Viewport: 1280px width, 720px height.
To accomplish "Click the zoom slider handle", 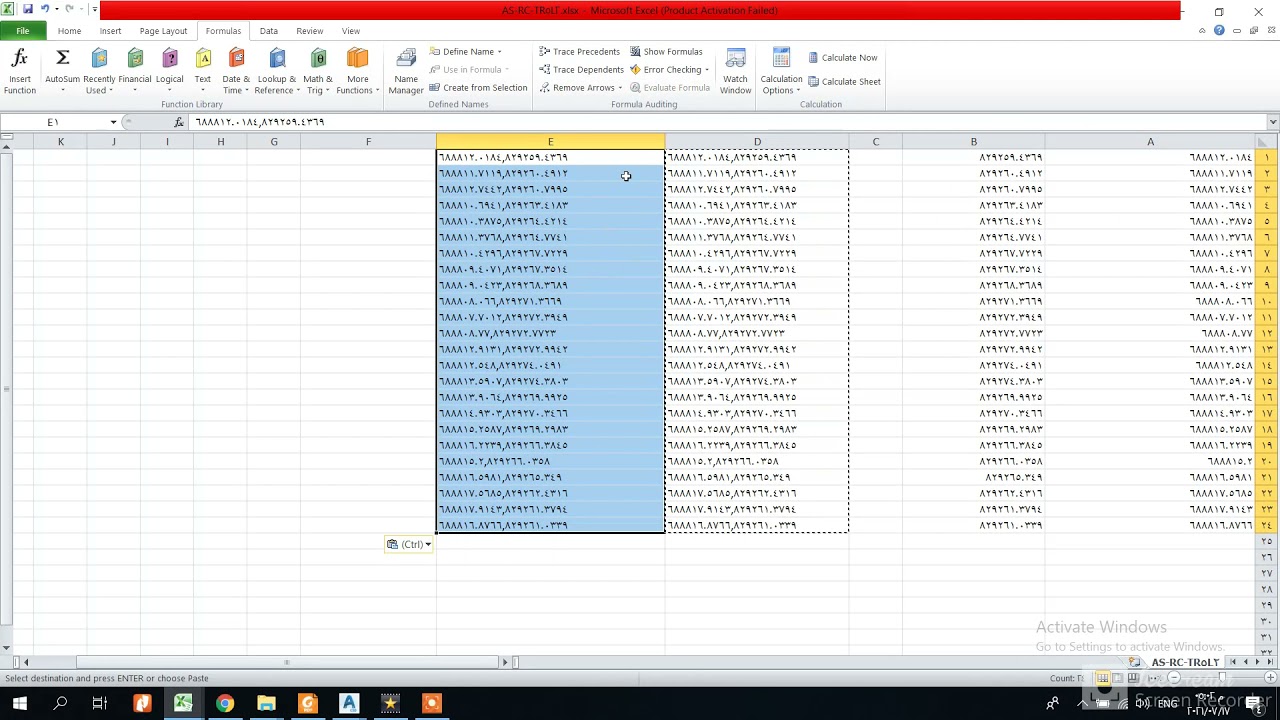I will [1222, 678].
